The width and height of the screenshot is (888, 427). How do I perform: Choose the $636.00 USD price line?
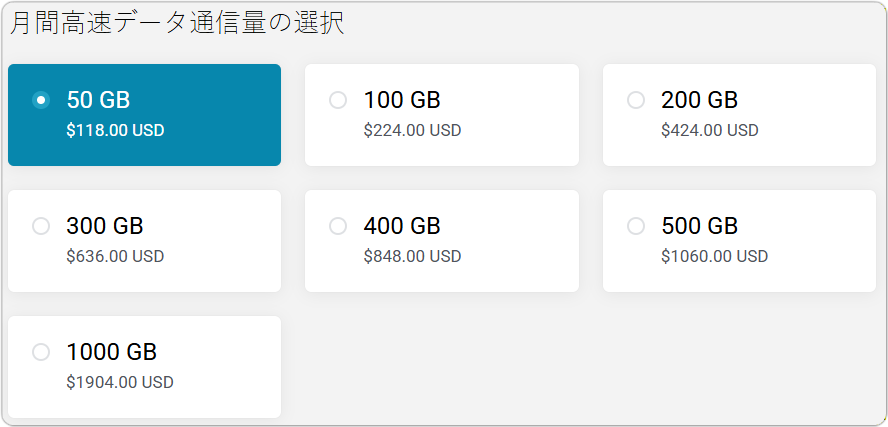click(115, 256)
